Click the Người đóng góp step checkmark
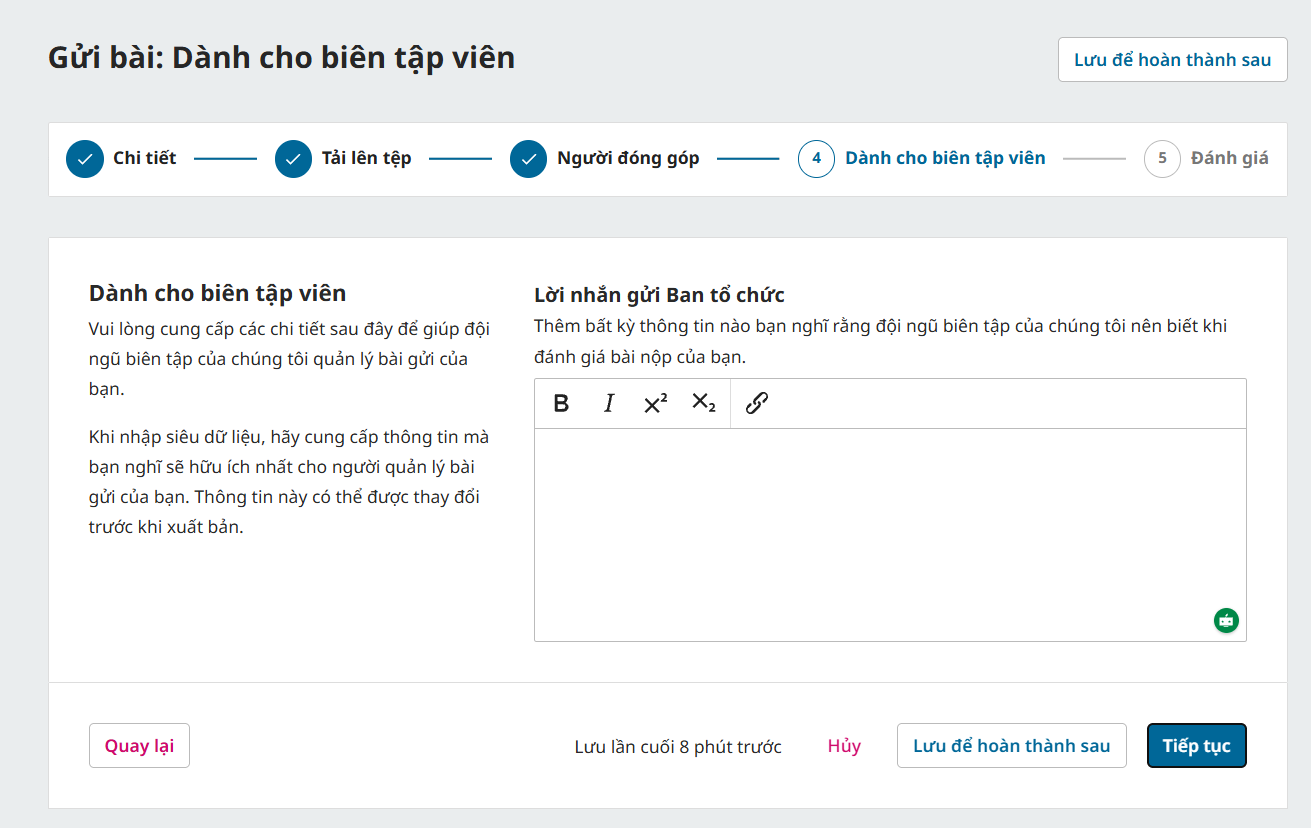The height and width of the screenshot is (828, 1311). 529,159
